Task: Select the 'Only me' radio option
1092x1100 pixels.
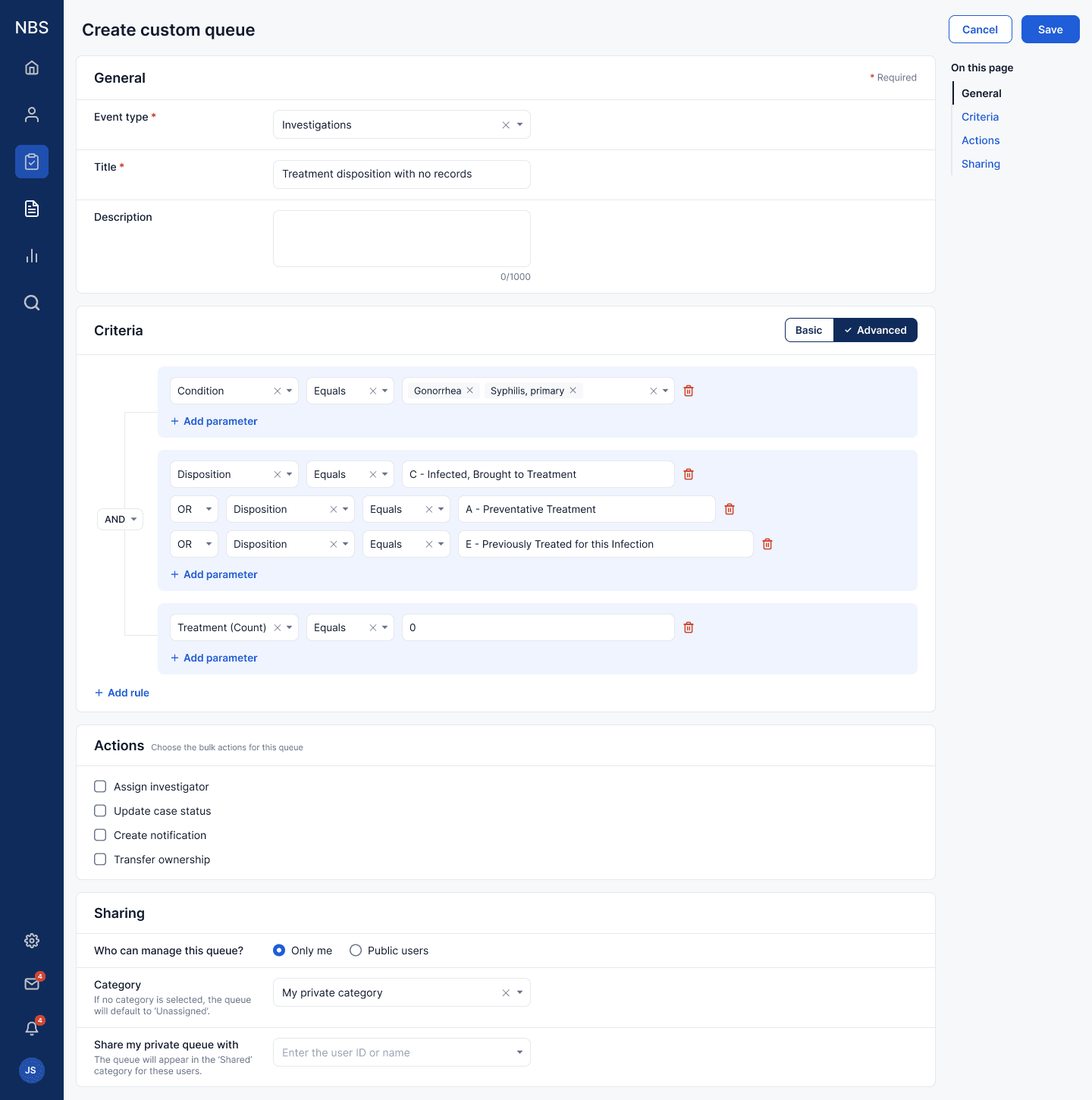Action: [279, 951]
